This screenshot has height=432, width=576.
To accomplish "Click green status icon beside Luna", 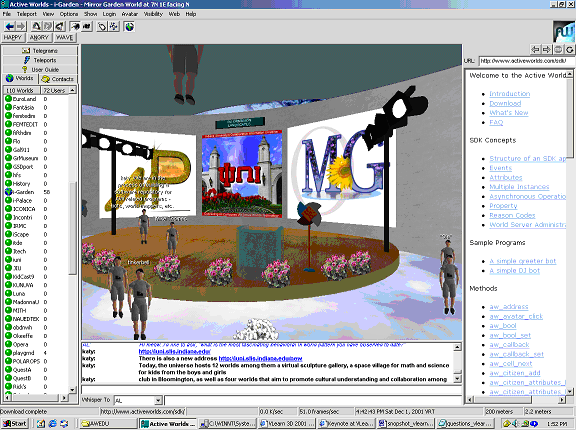I will pyautogui.click(x=8, y=294).
